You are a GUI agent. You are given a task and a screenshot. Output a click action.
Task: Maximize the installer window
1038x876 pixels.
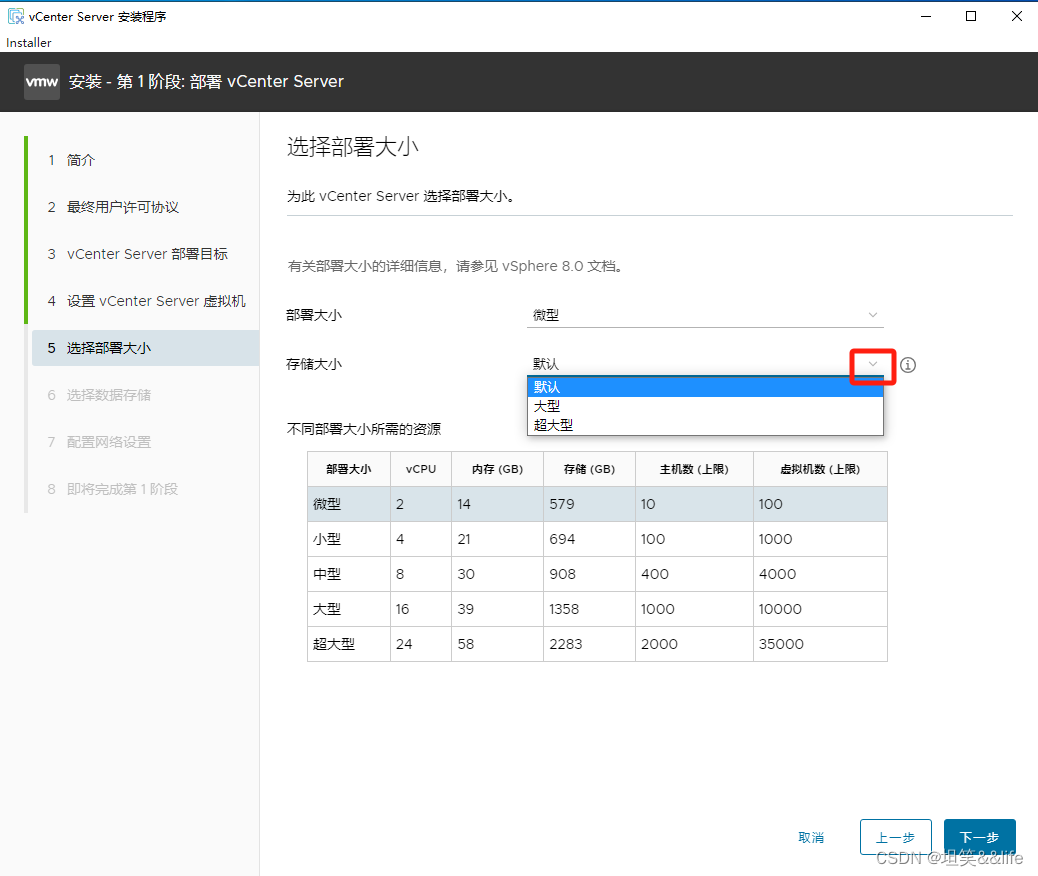(971, 17)
